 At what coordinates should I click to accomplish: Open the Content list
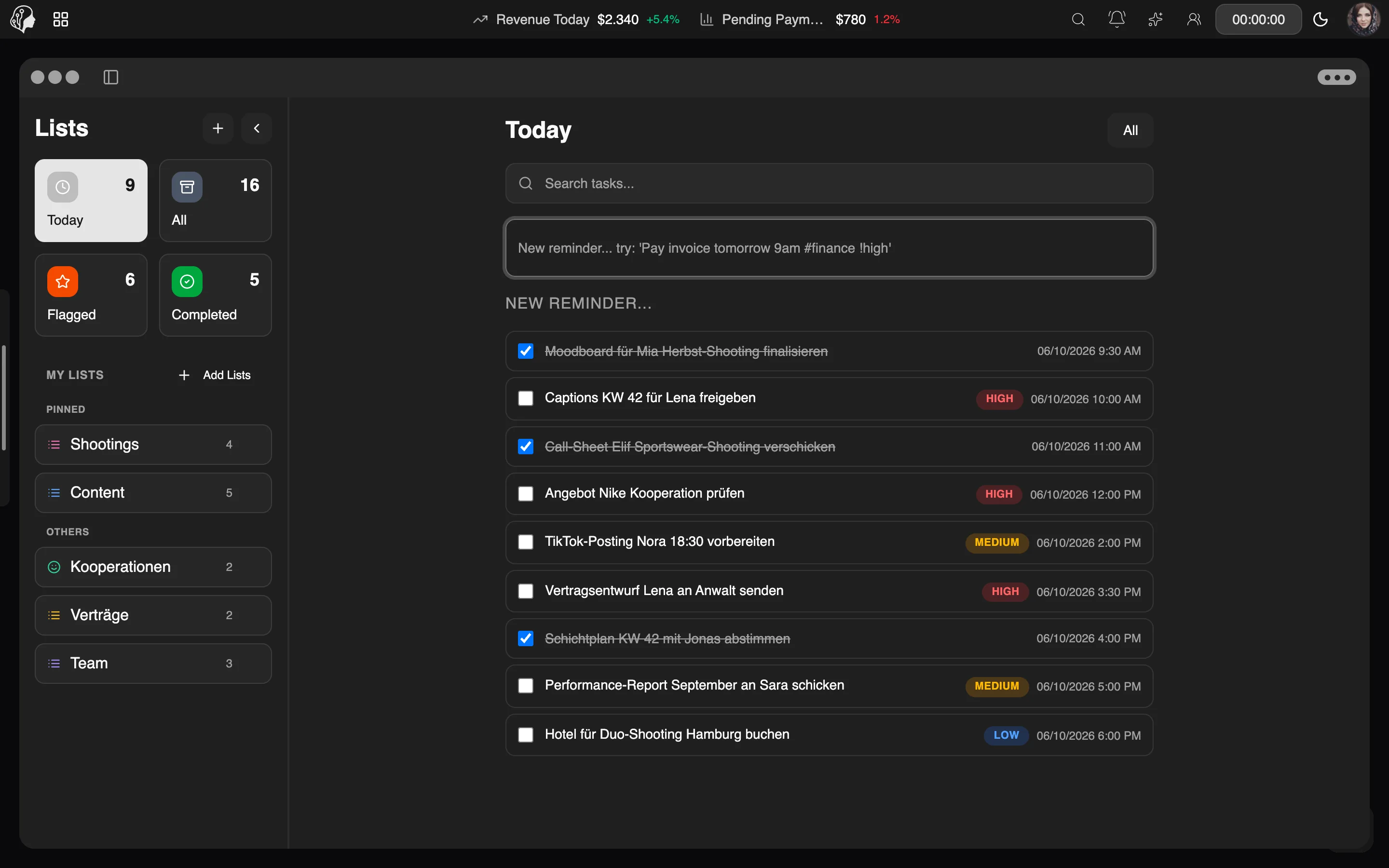[x=153, y=492]
